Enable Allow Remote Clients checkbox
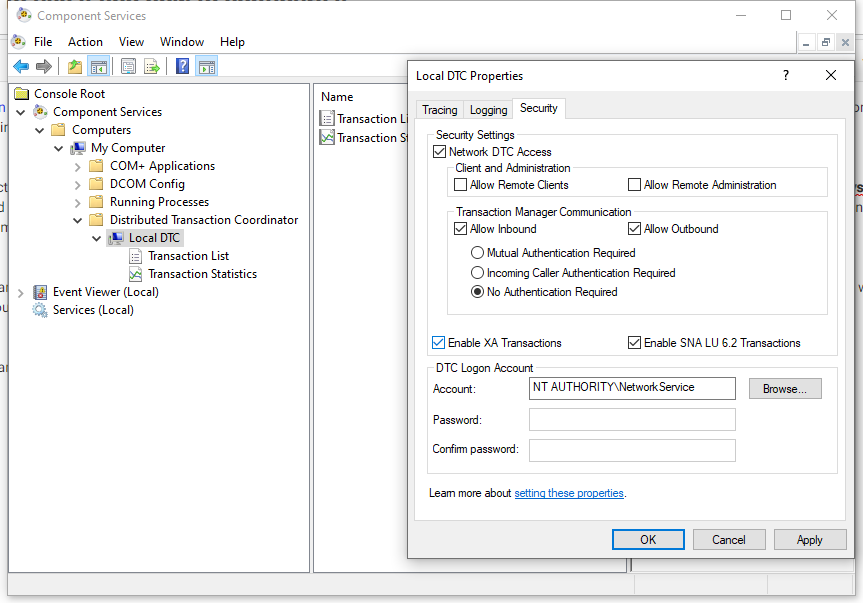 click(x=460, y=185)
